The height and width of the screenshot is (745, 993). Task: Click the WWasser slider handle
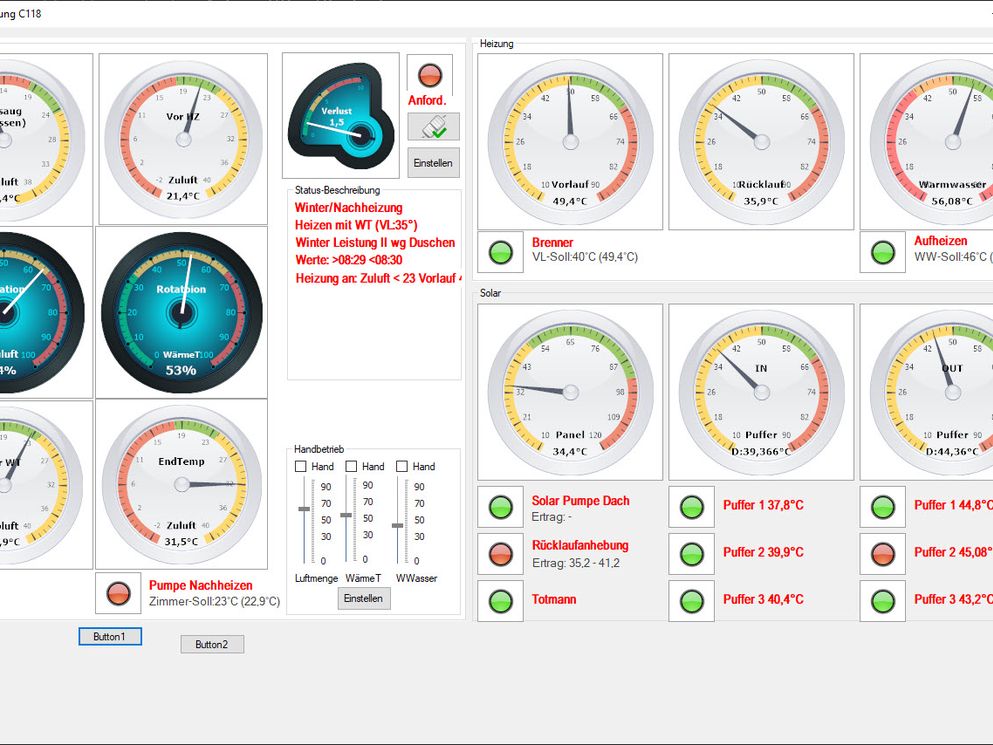(x=398, y=525)
